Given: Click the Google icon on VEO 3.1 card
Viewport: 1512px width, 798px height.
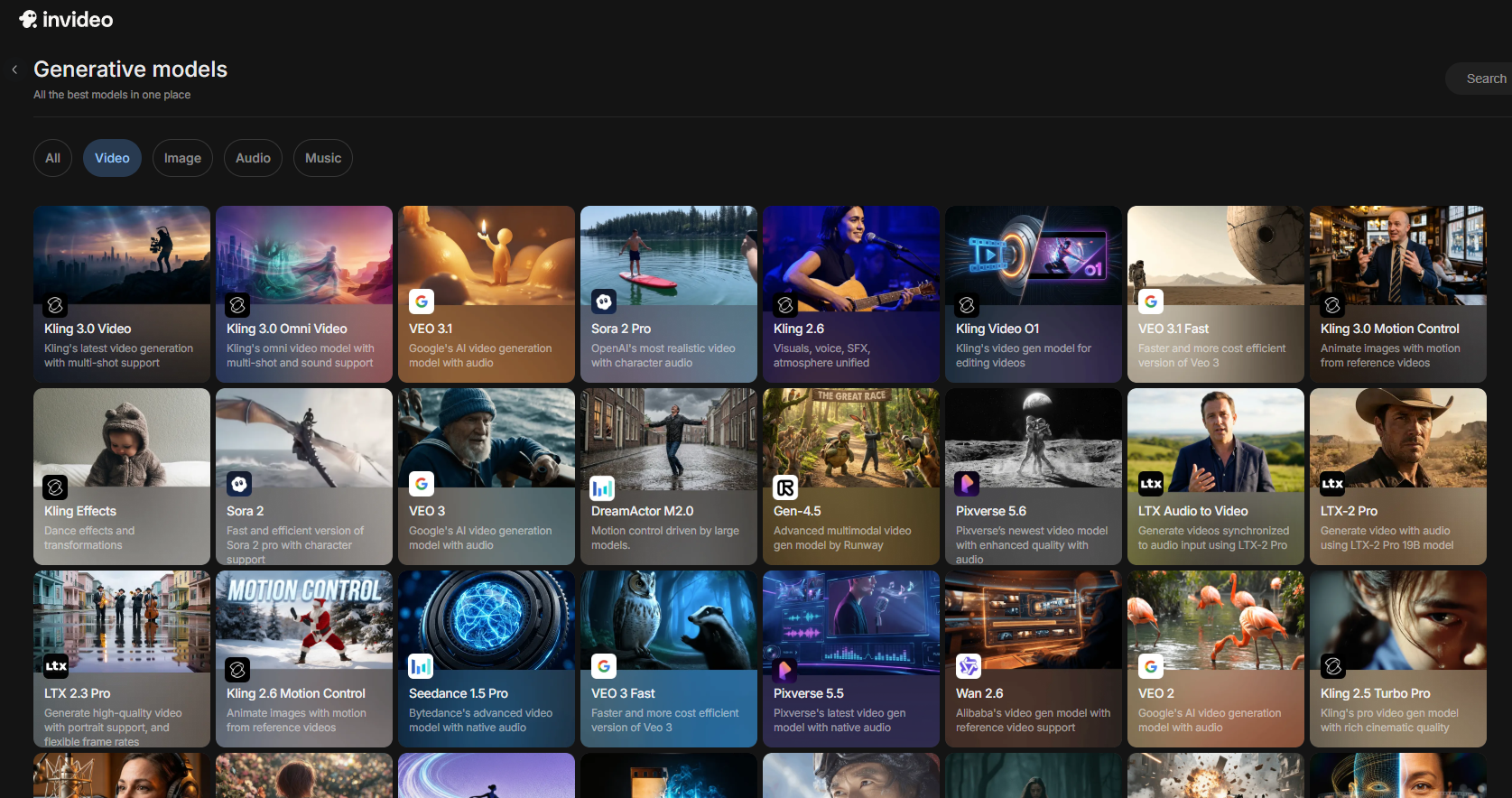Looking at the screenshot, I should pos(421,302).
